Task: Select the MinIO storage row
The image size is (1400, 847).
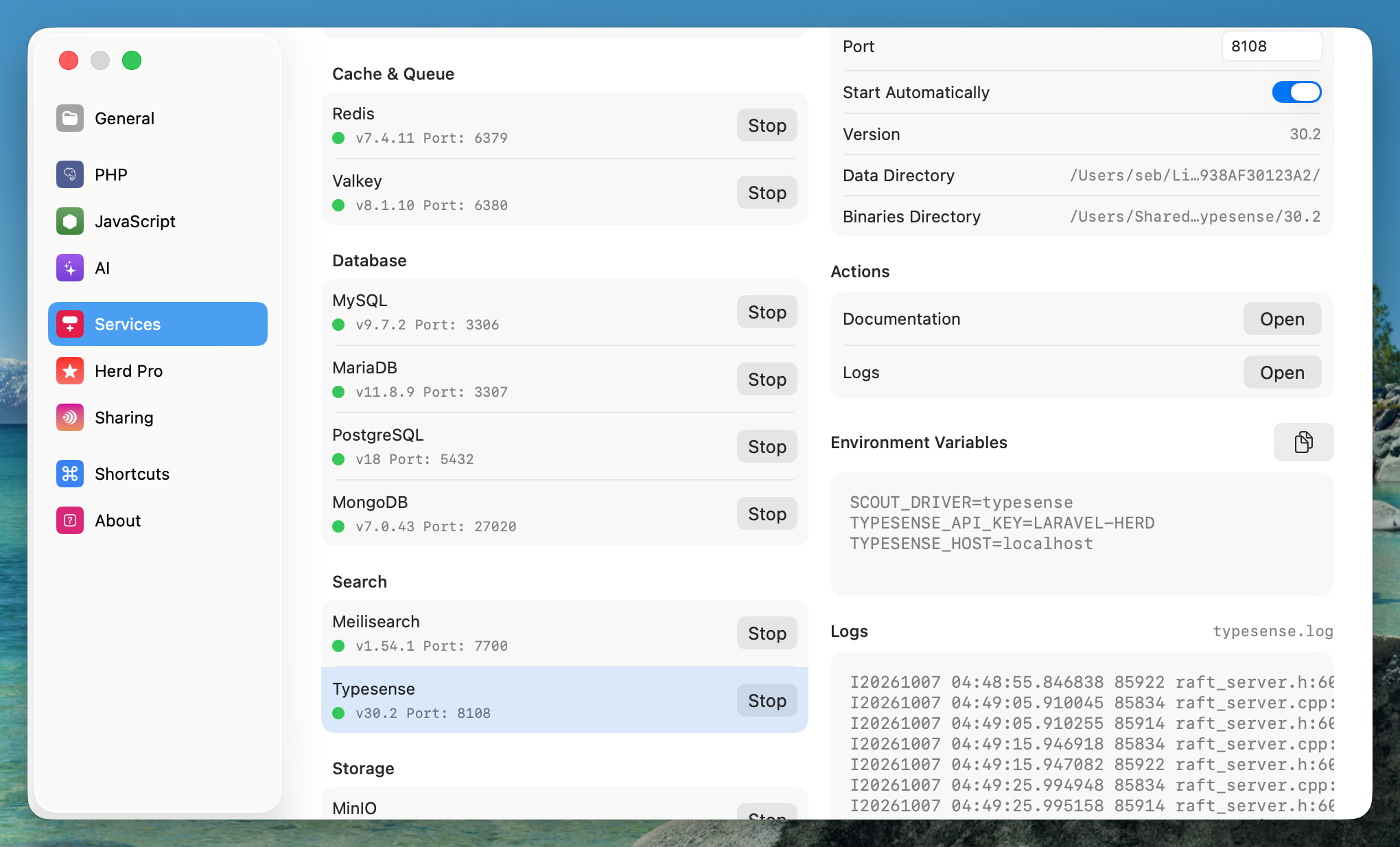Action: click(564, 803)
